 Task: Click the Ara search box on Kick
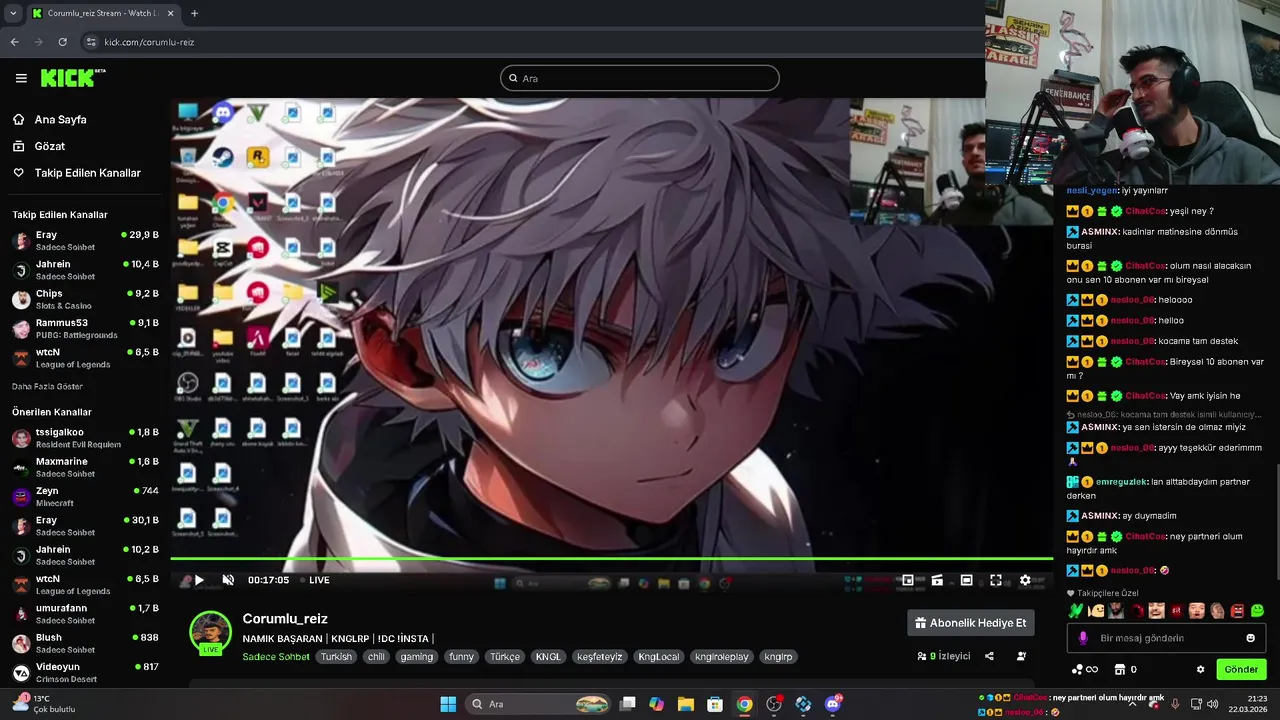click(640, 78)
